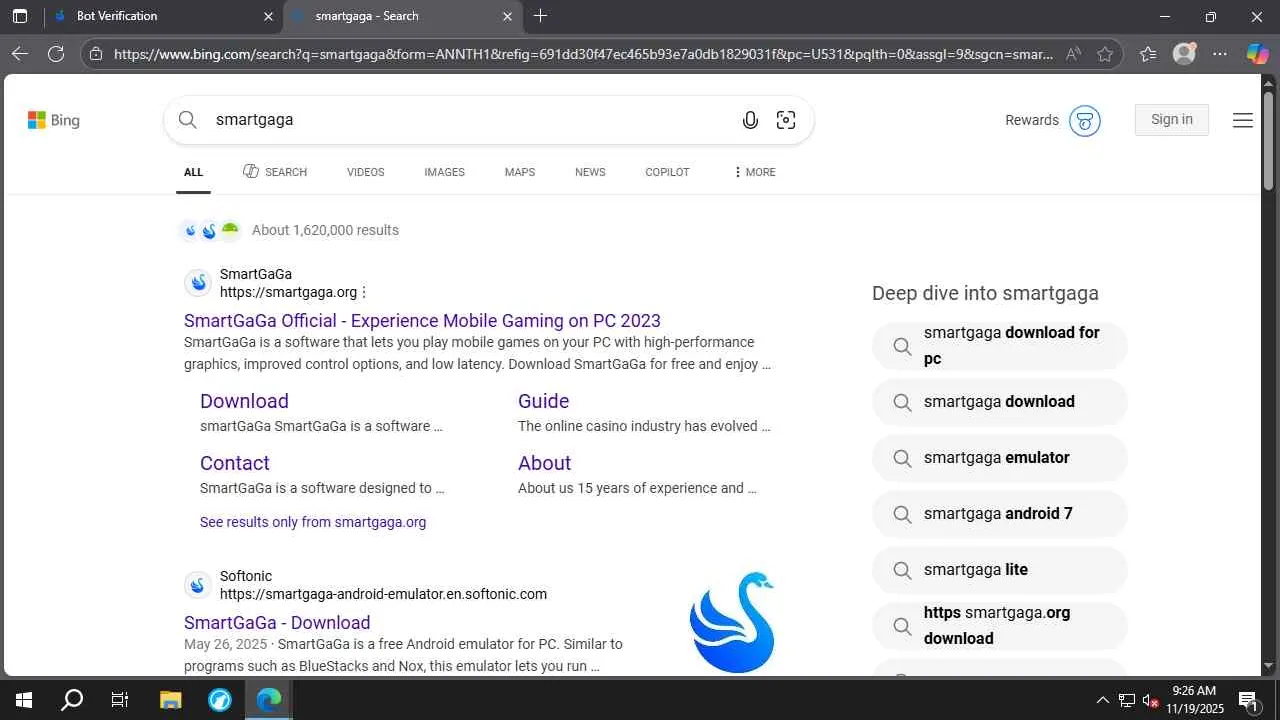Image resolution: width=1280 pixels, height=720 pixels.
Task: Open Task View on the taskbar
Action: (x=120, y=700)
